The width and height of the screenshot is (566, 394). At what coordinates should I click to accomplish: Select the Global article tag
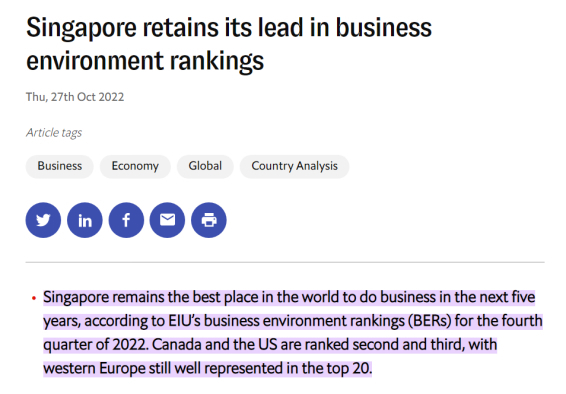coord(205,166)
